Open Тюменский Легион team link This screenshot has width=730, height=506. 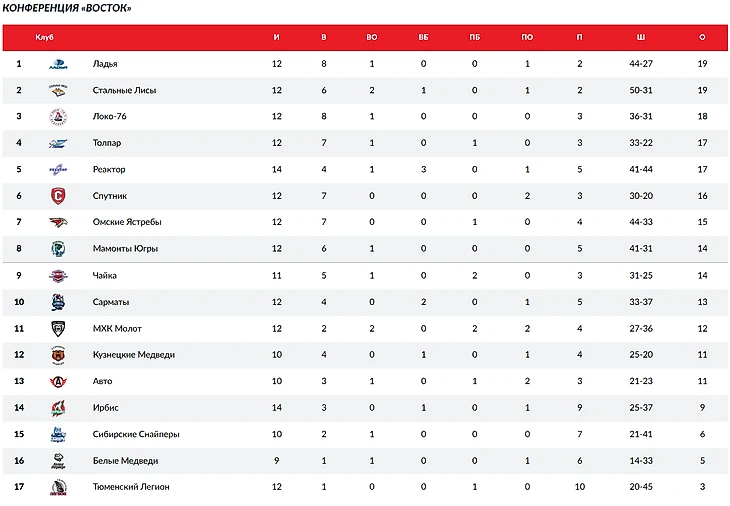(131, 487)
